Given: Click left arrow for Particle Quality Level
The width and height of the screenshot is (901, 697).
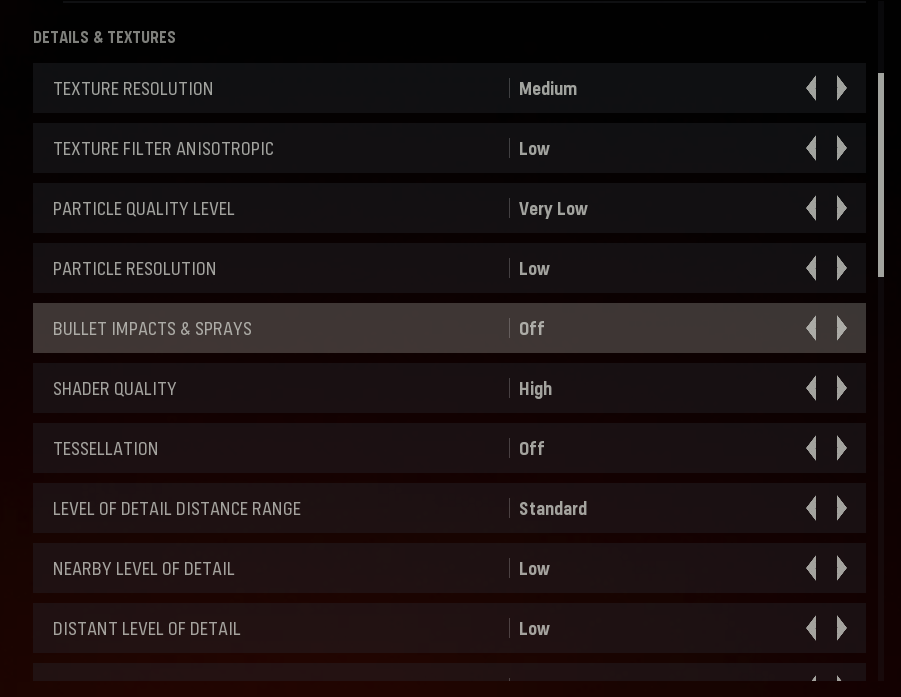Looking at the screenshot, I should (x=811, y=208).
